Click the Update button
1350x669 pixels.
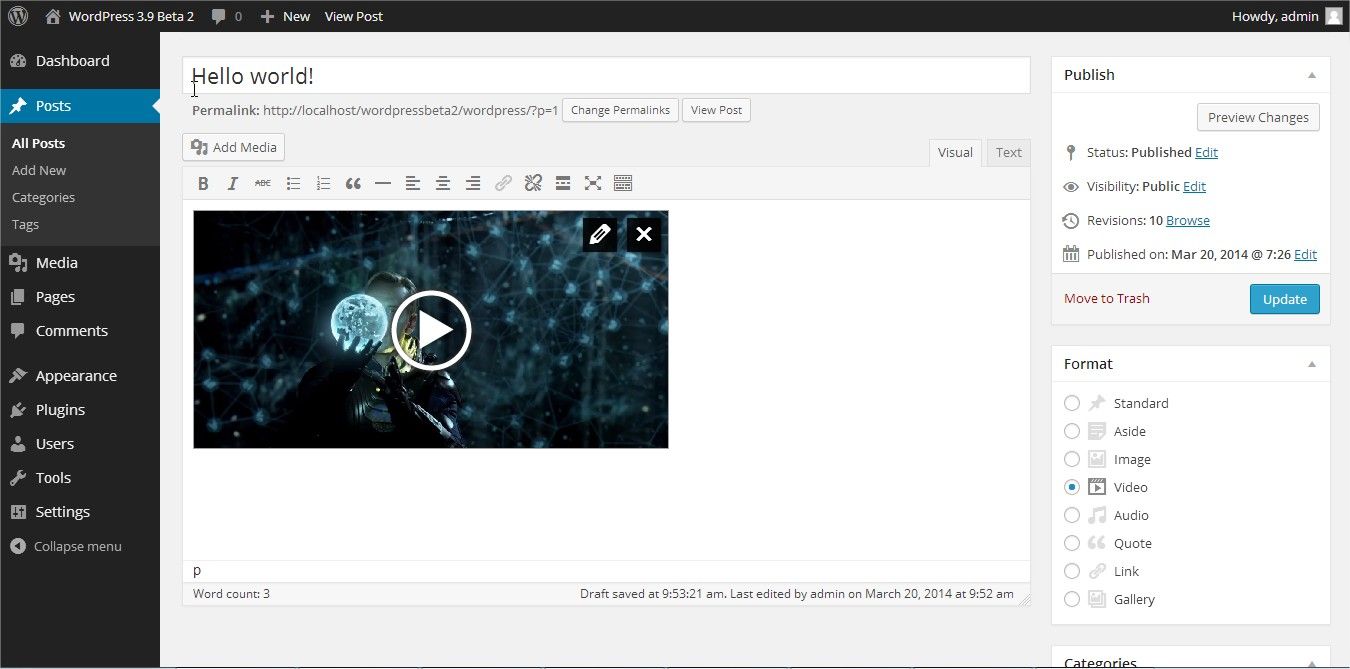(1285, 299)
